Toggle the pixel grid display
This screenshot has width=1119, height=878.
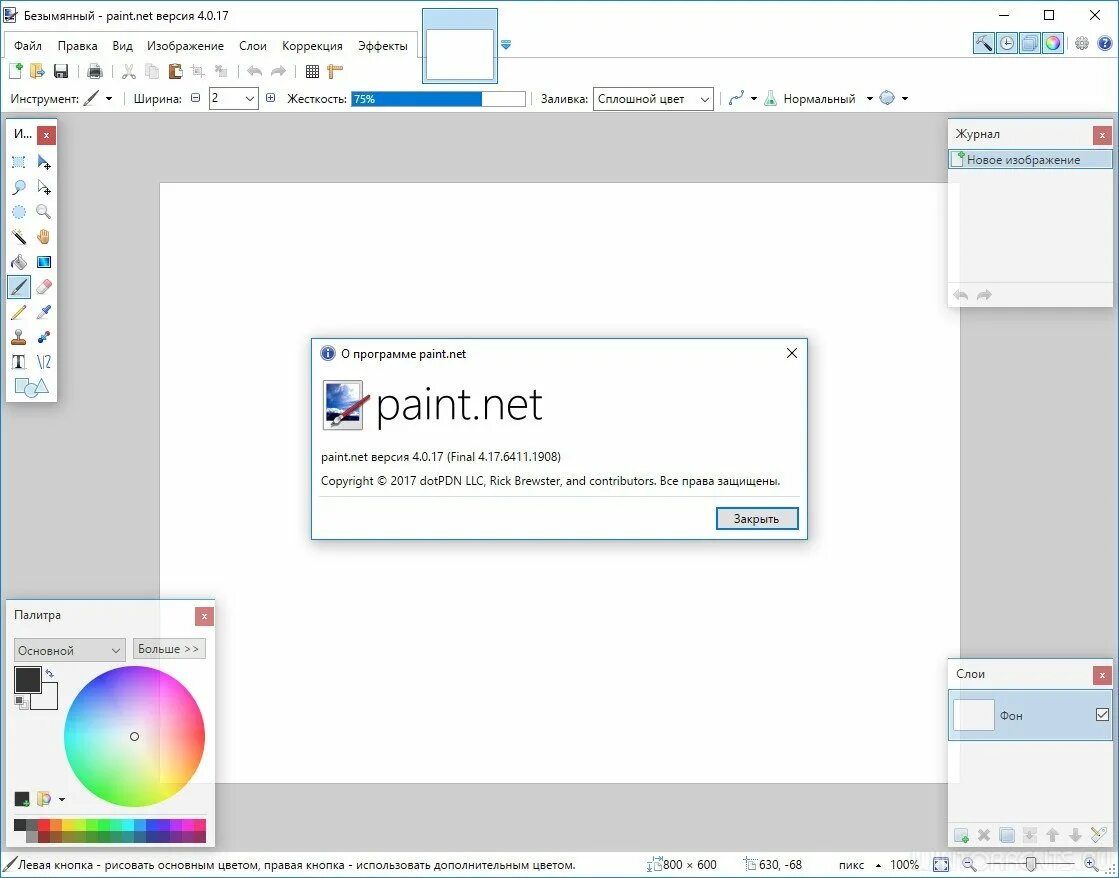click(x=312, y=71)
